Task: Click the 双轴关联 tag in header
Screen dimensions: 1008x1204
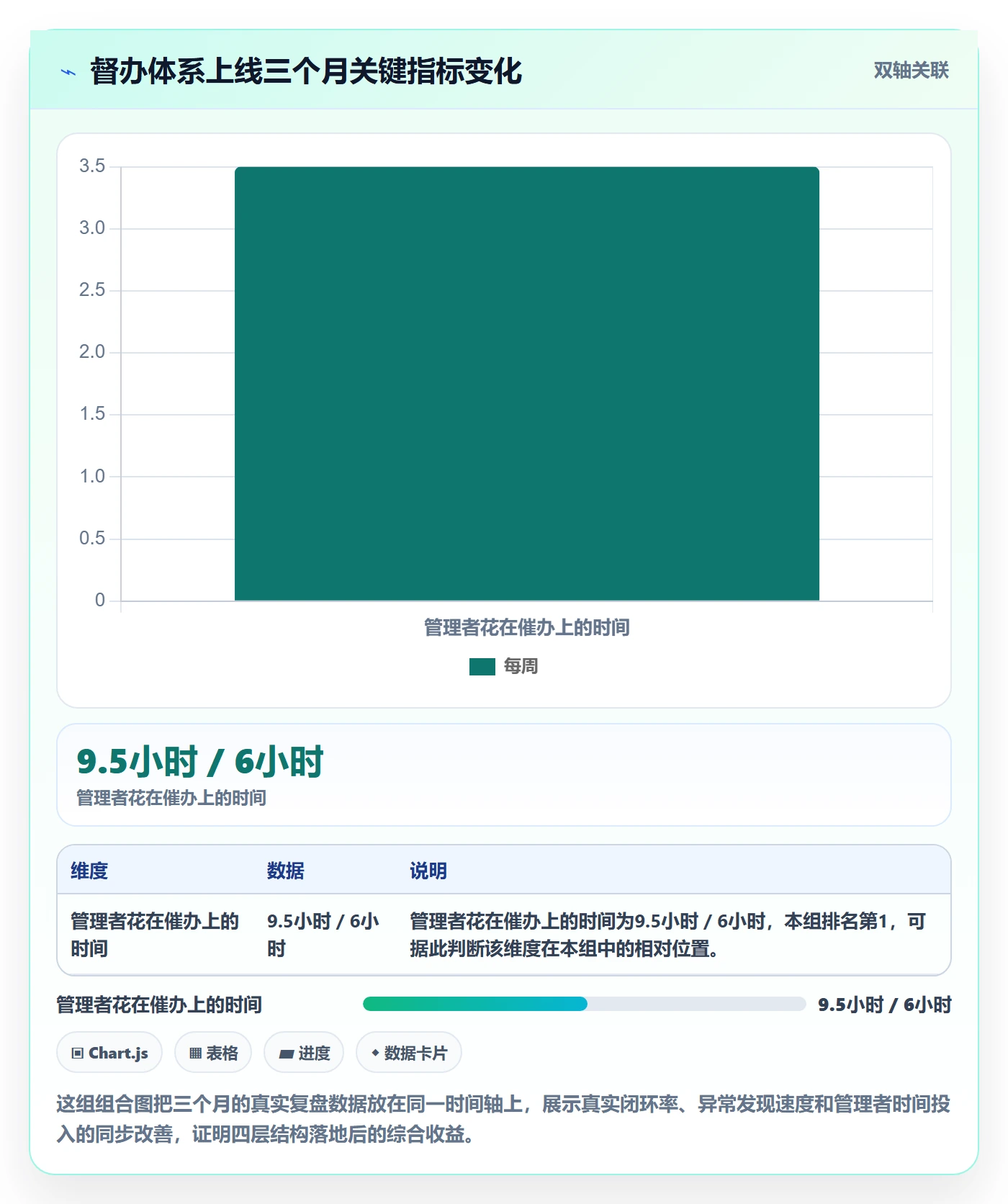Action: coord(911,70)
